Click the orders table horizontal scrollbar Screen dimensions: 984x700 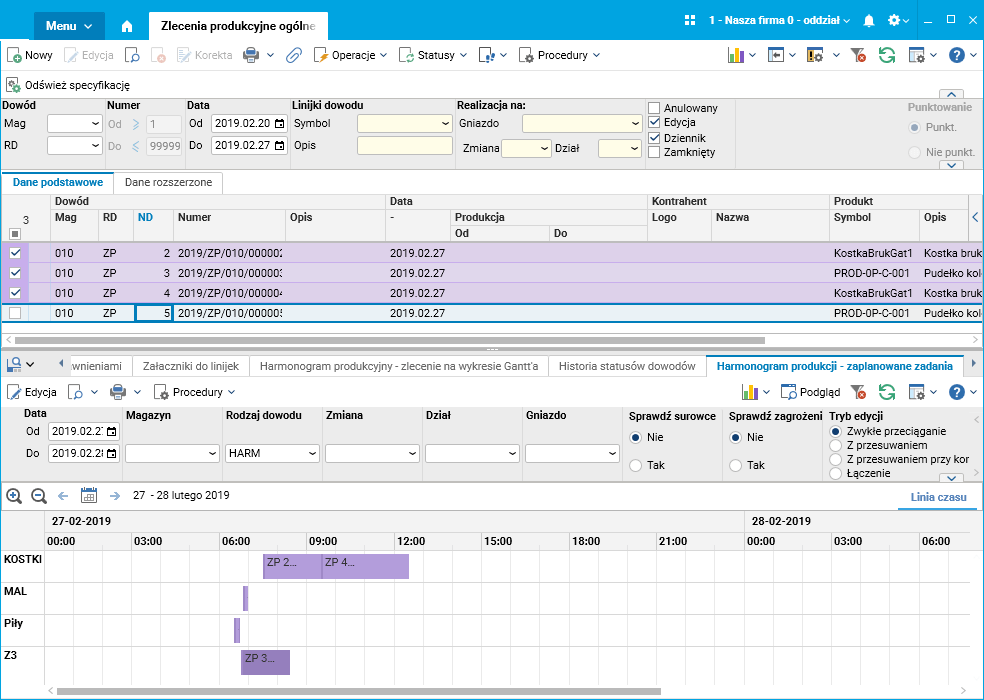coord(389,340)
